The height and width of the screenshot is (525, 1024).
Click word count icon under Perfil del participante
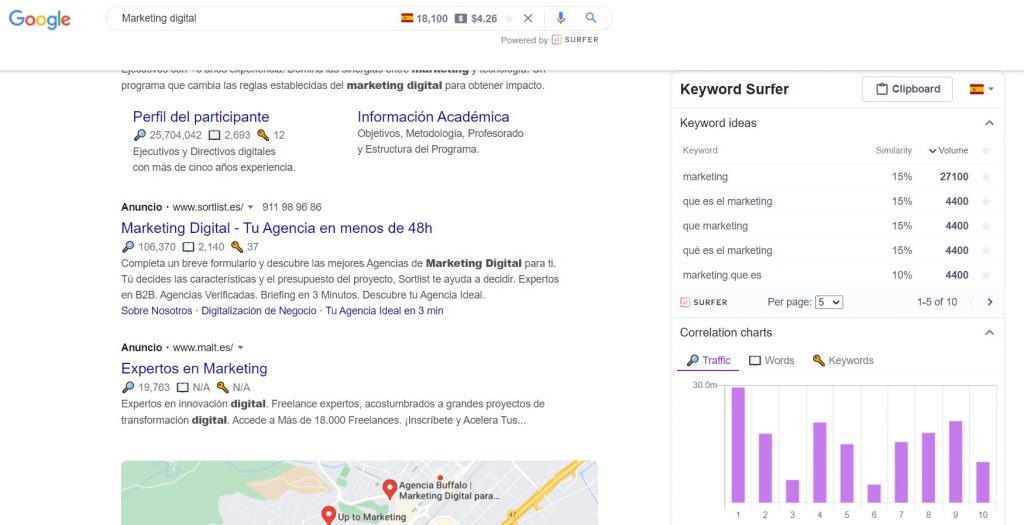point(214,135)
